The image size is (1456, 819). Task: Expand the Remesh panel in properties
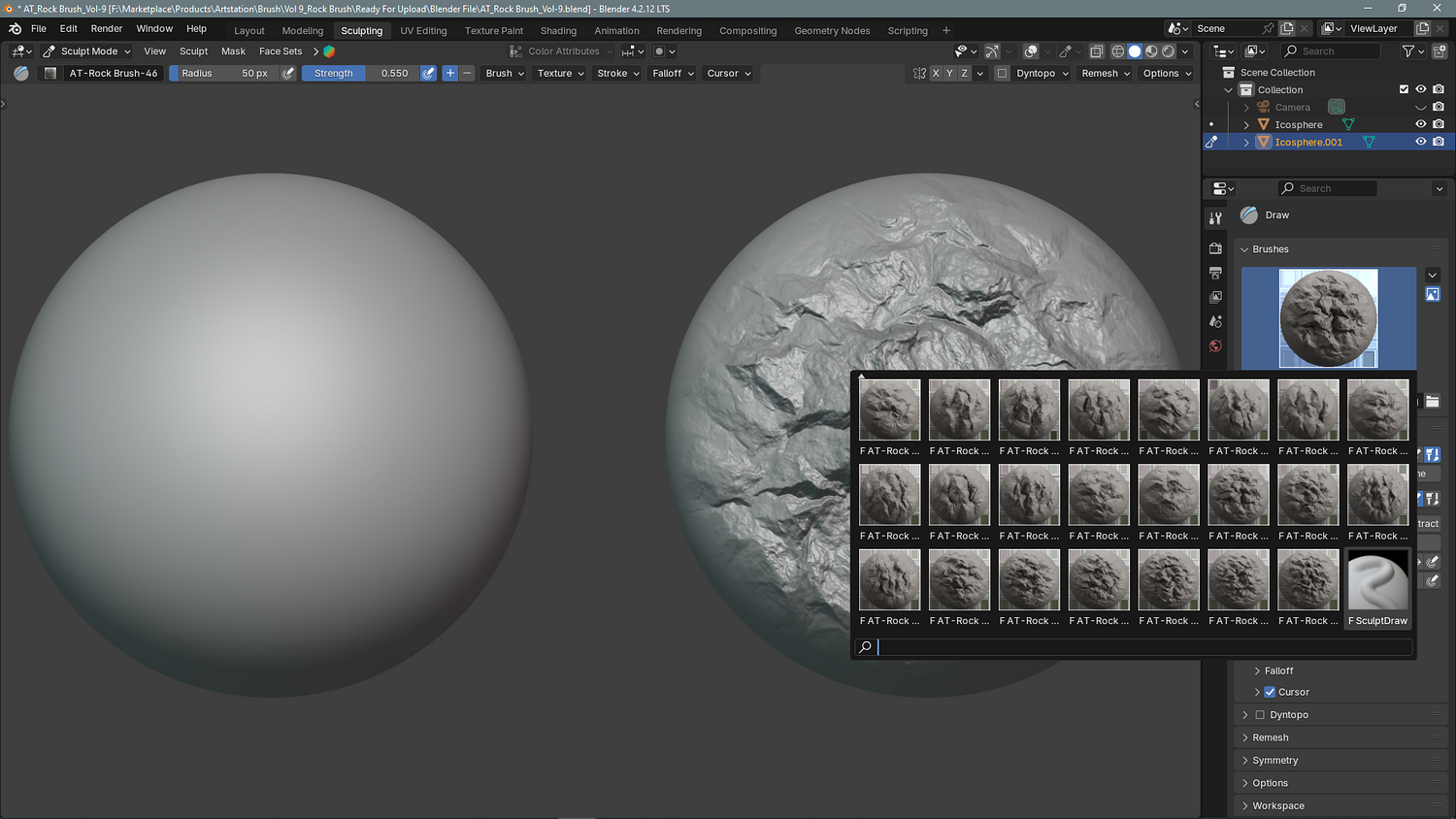click(1270, 737)
